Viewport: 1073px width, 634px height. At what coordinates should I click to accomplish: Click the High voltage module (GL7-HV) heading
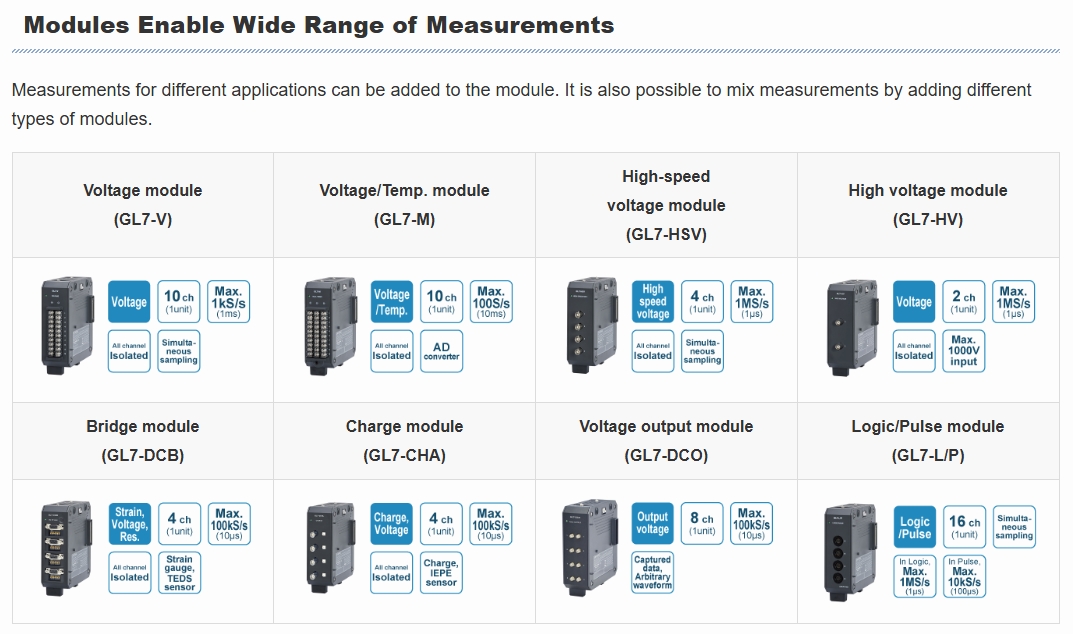(x=928, y=205)
